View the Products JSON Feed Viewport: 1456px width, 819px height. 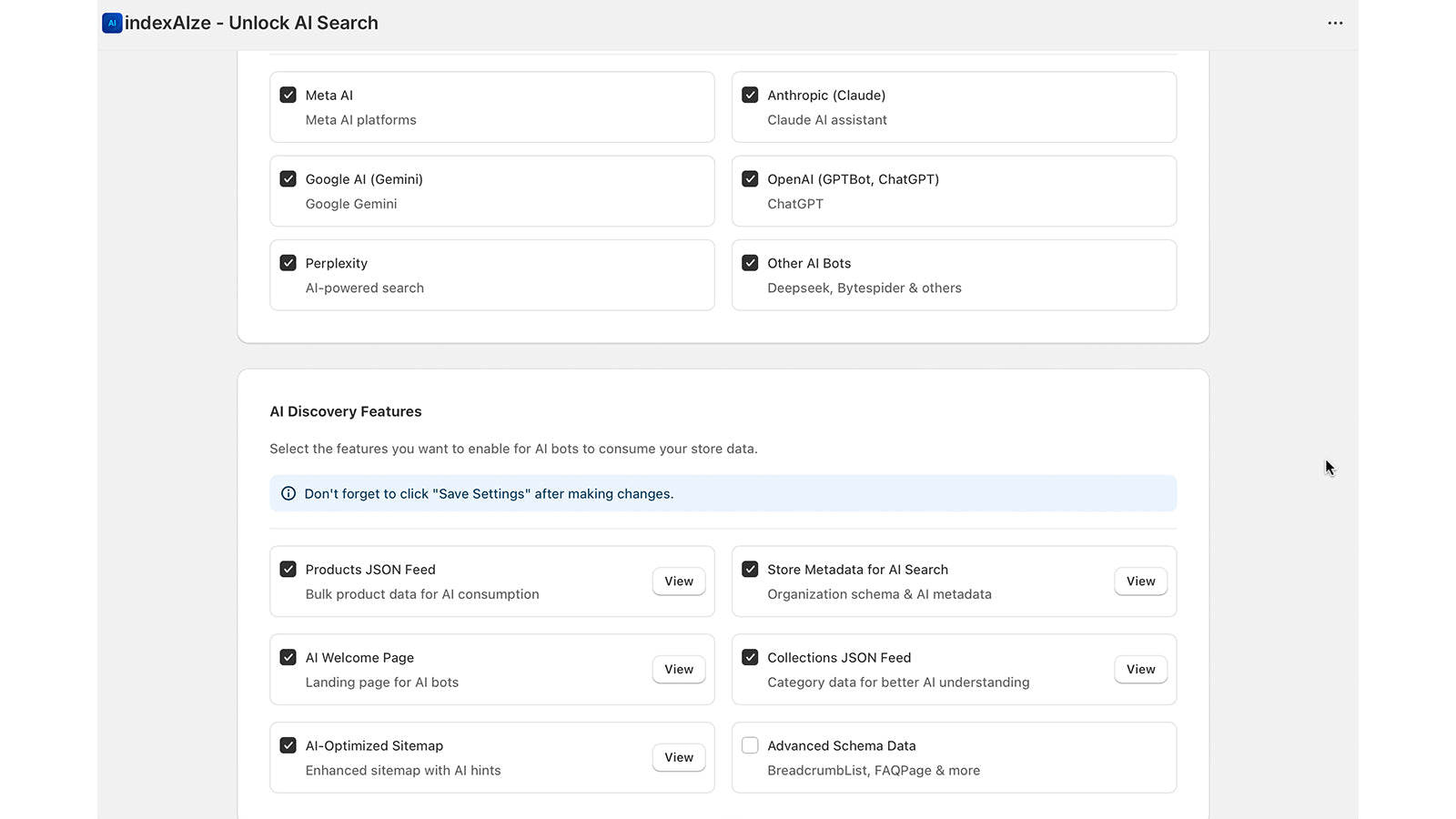(x=679, y=581)
